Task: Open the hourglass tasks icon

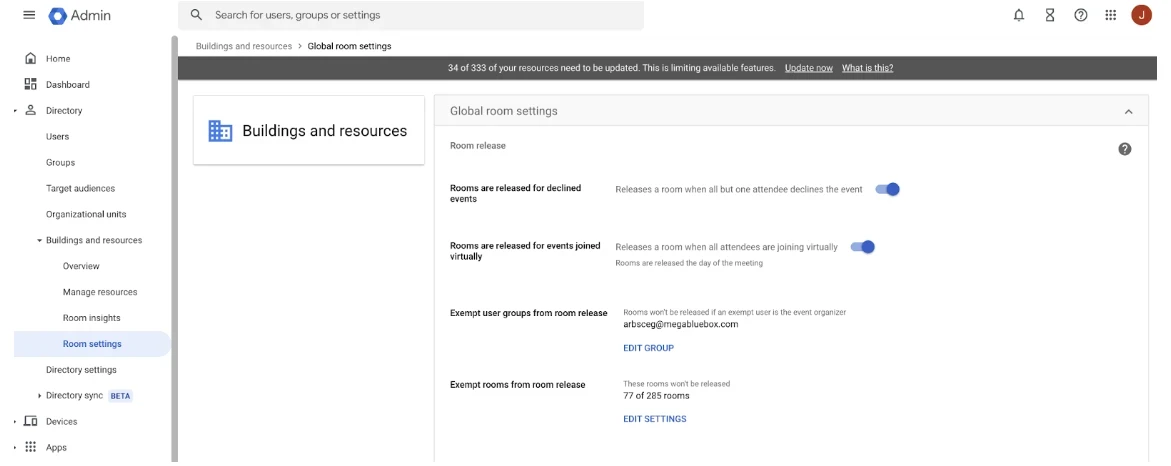Action: click(1050, 15)
